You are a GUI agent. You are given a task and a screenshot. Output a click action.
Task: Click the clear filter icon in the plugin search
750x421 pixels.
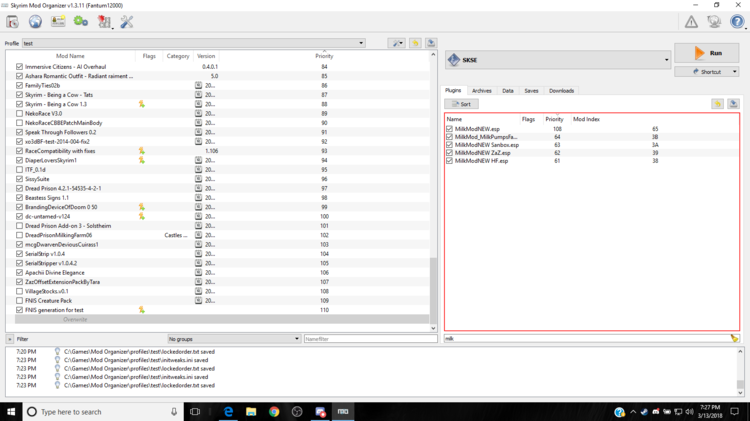pos(735,338)
